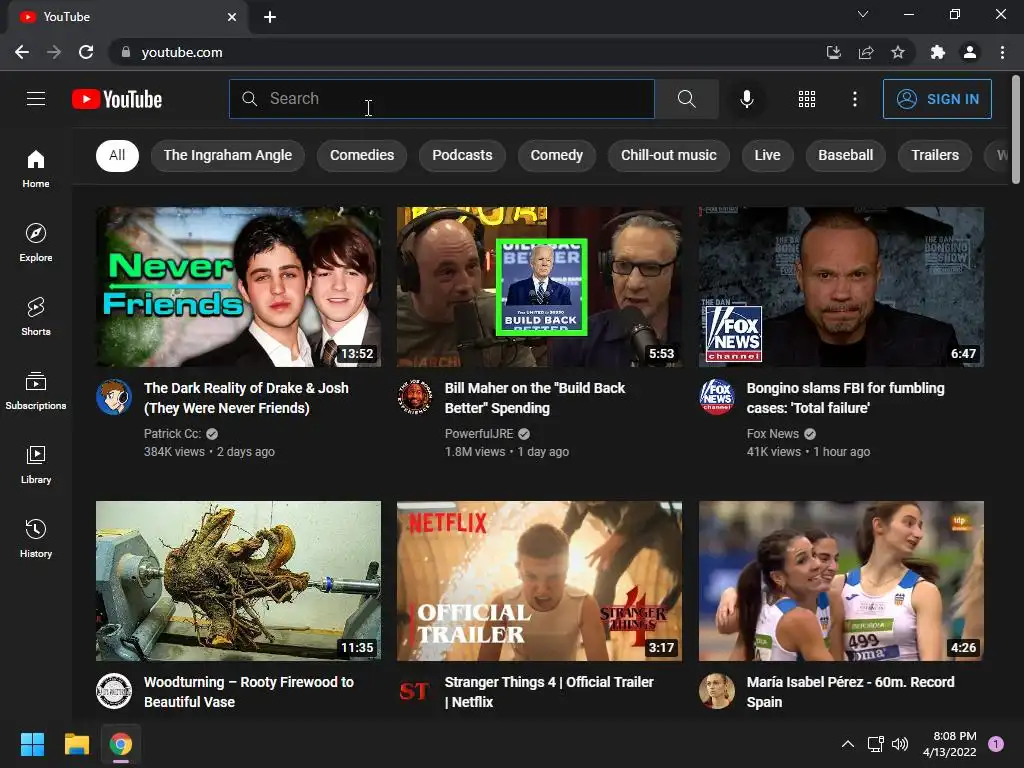Click the page vertical scrollbar
The width and height of the screenshot is (1024, 768).
click(1016, 129)
